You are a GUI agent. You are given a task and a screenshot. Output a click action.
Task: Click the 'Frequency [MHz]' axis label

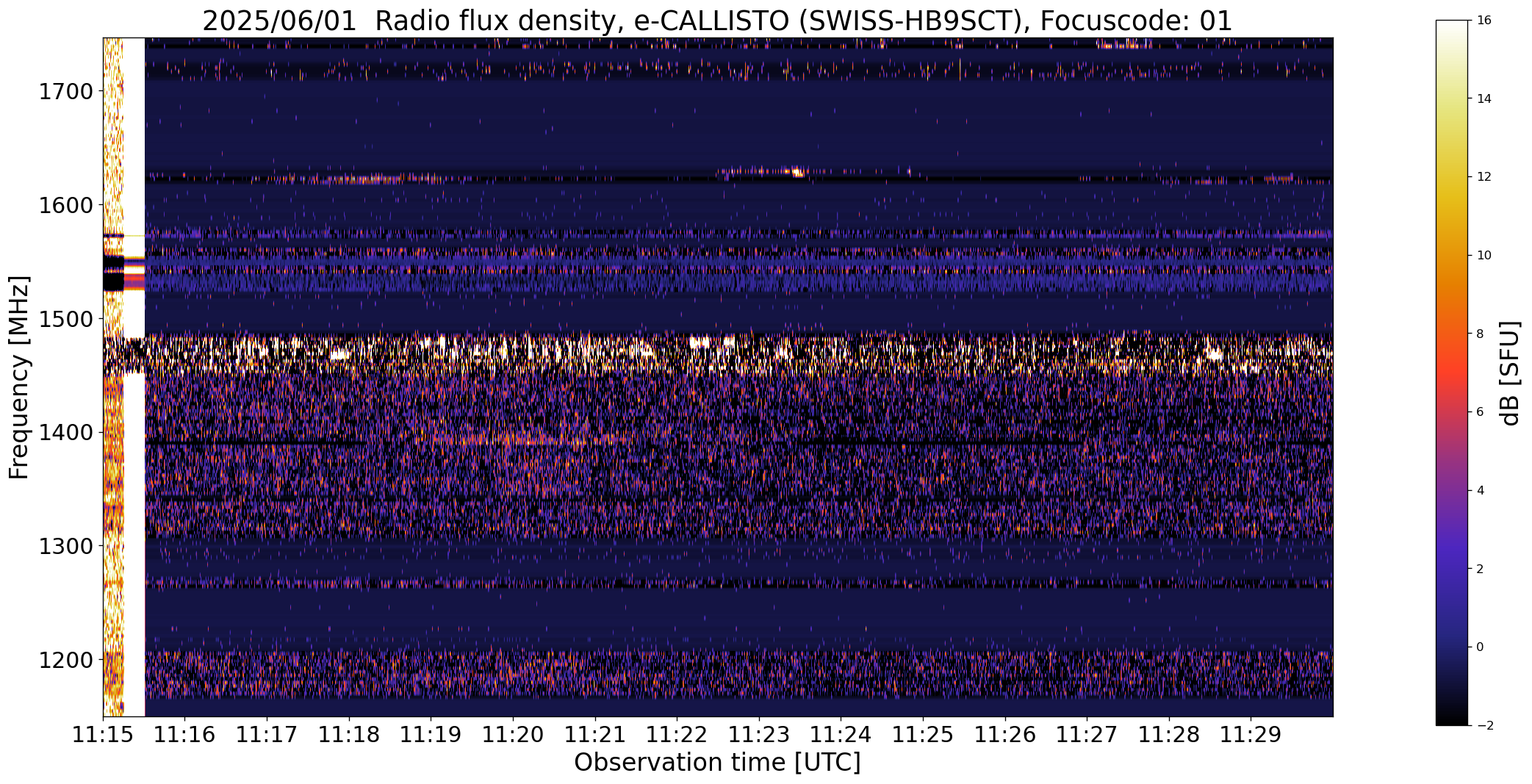[19, 377]
